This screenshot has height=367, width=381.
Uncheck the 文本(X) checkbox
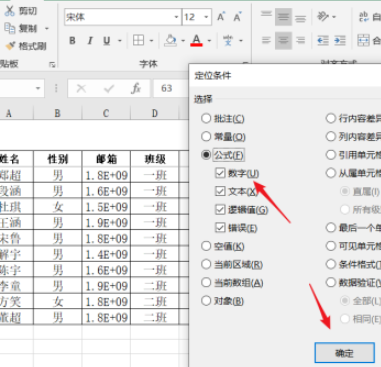pyautogui.click(x=220, y=191)
